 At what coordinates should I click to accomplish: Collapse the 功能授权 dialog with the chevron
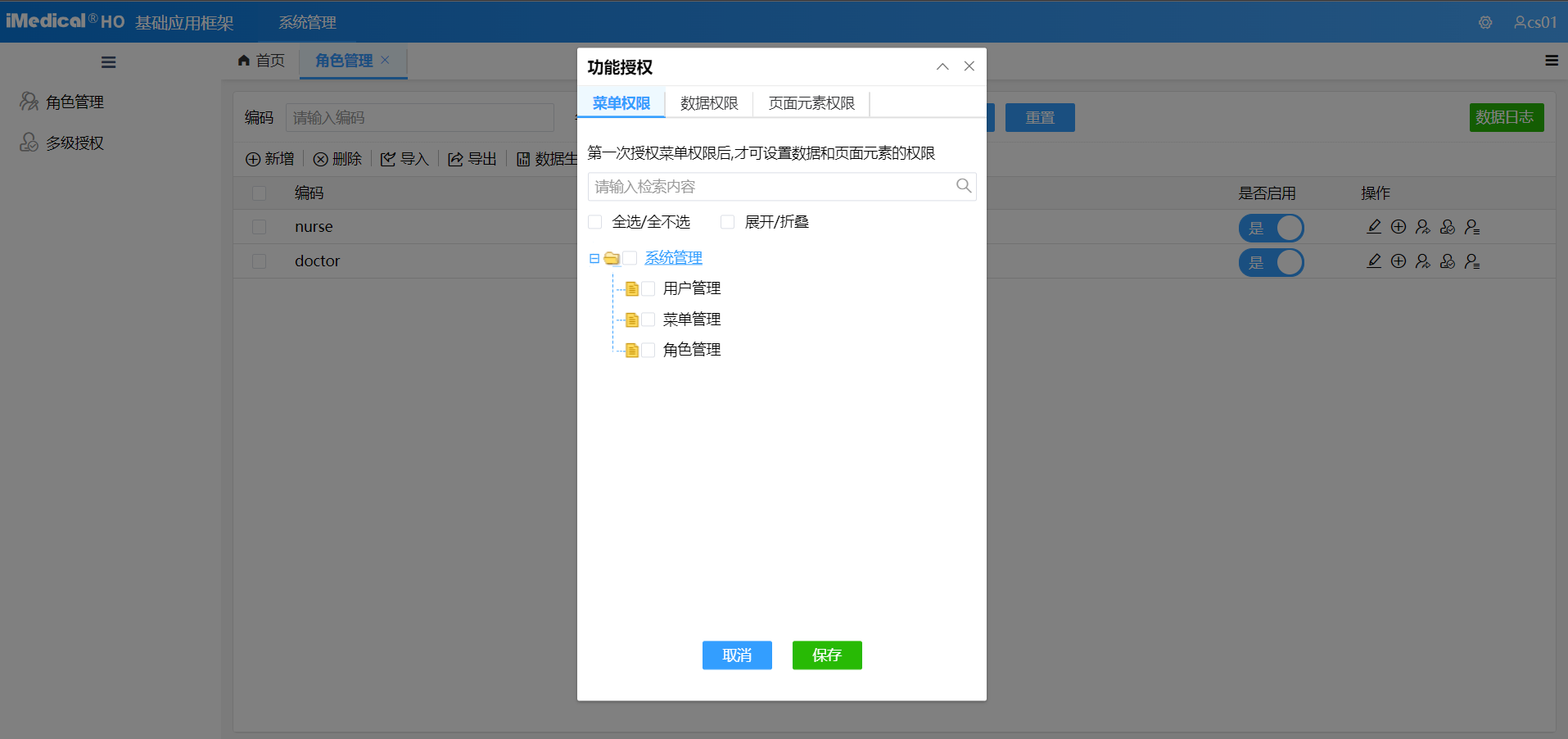point(942,66)
